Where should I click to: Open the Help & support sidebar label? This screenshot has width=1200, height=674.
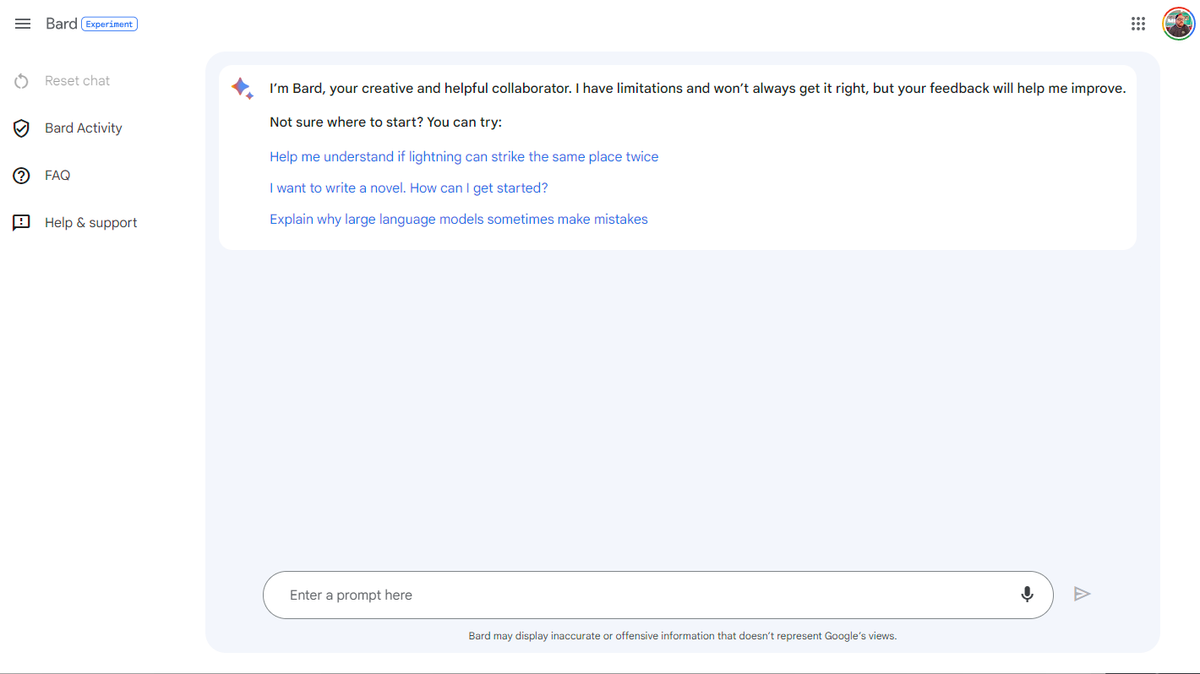[91, 222]
